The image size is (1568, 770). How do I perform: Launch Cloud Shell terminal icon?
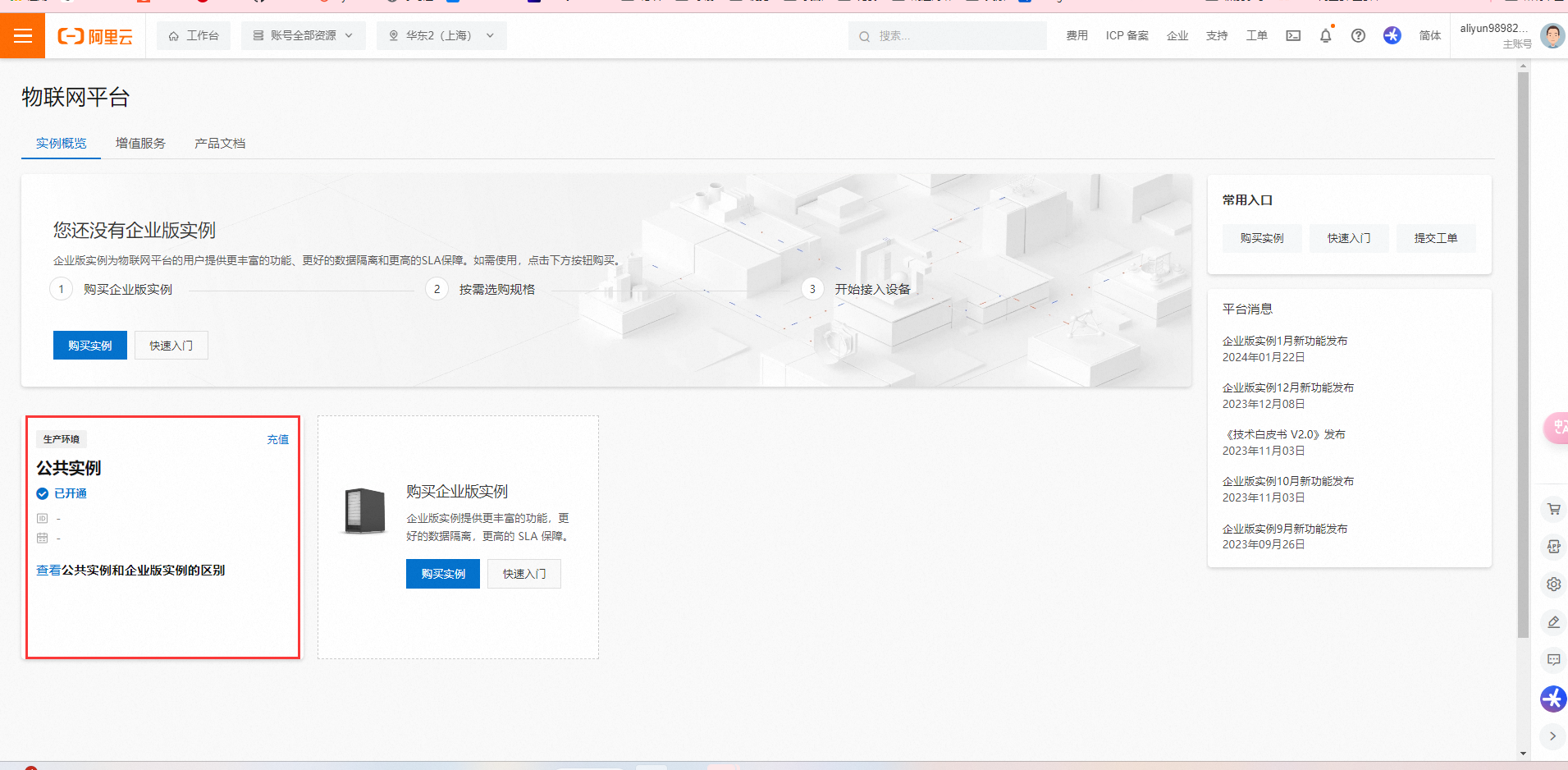coord(1293,36)
